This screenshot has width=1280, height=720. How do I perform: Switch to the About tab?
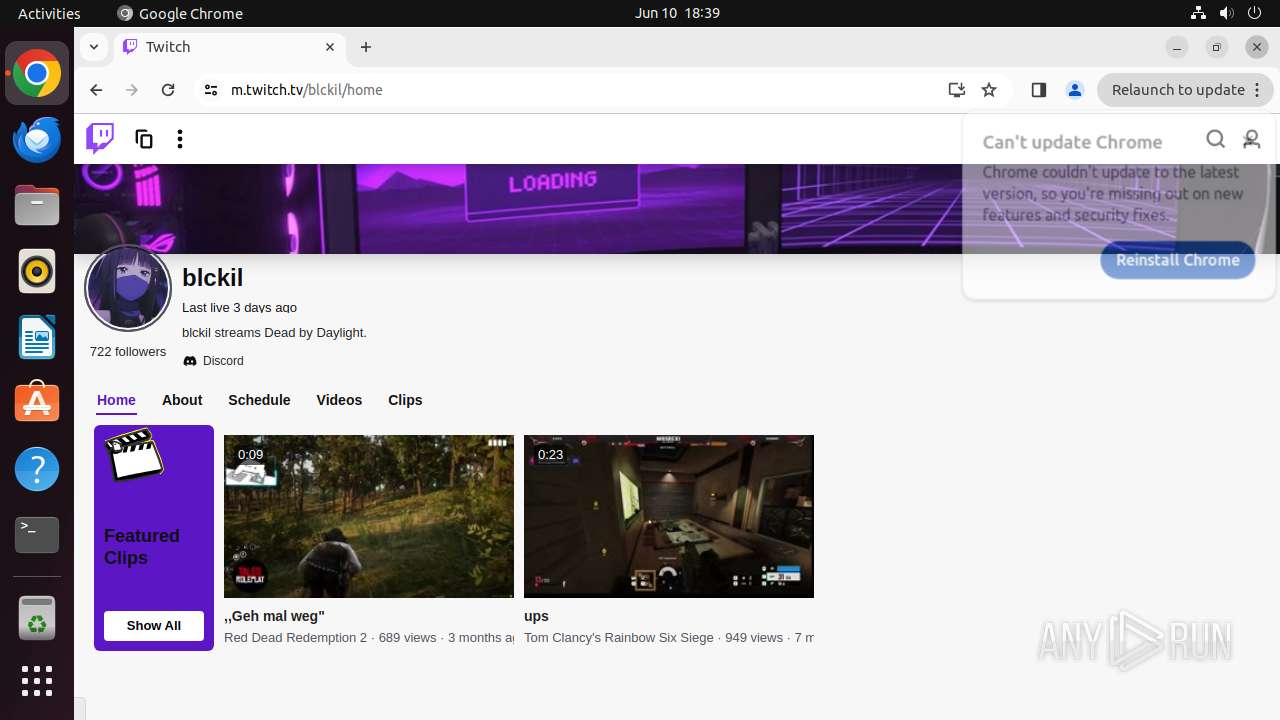[182, 400]
